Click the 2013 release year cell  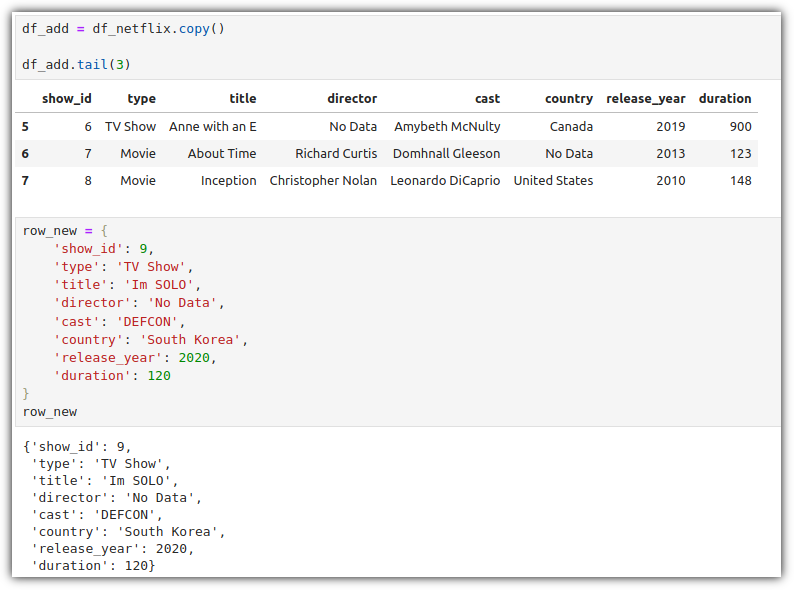point(670,153)
